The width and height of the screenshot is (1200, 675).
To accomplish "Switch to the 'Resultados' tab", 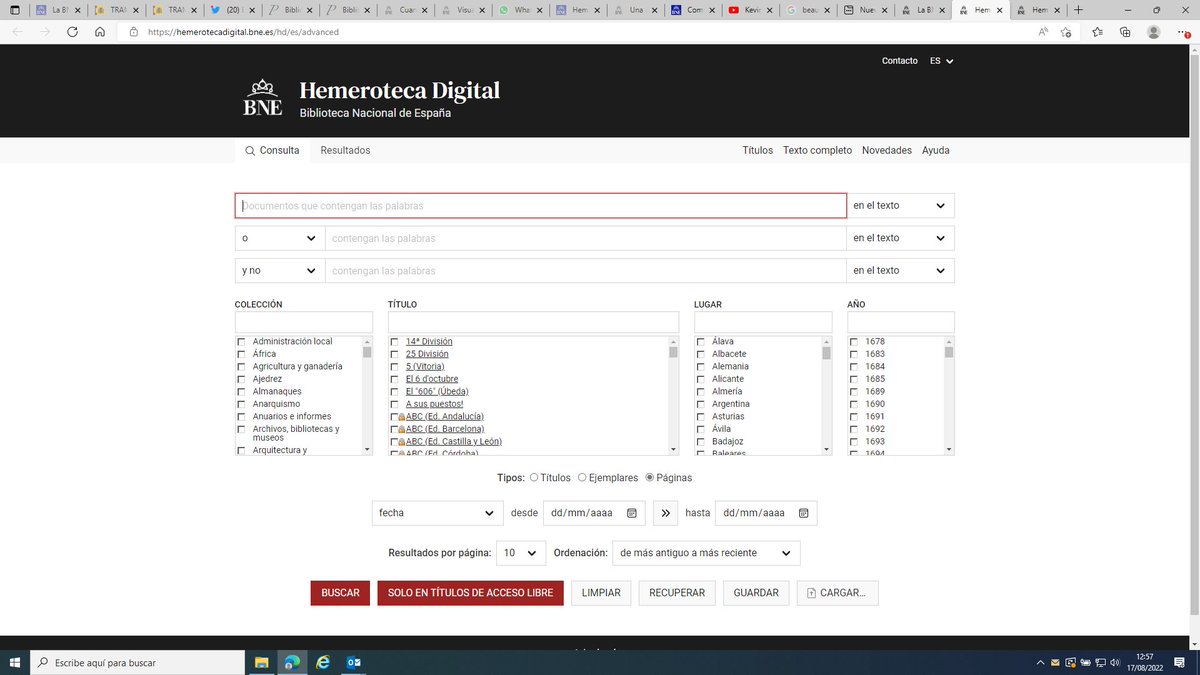I will pyautogui.click(x=344, y=150).
